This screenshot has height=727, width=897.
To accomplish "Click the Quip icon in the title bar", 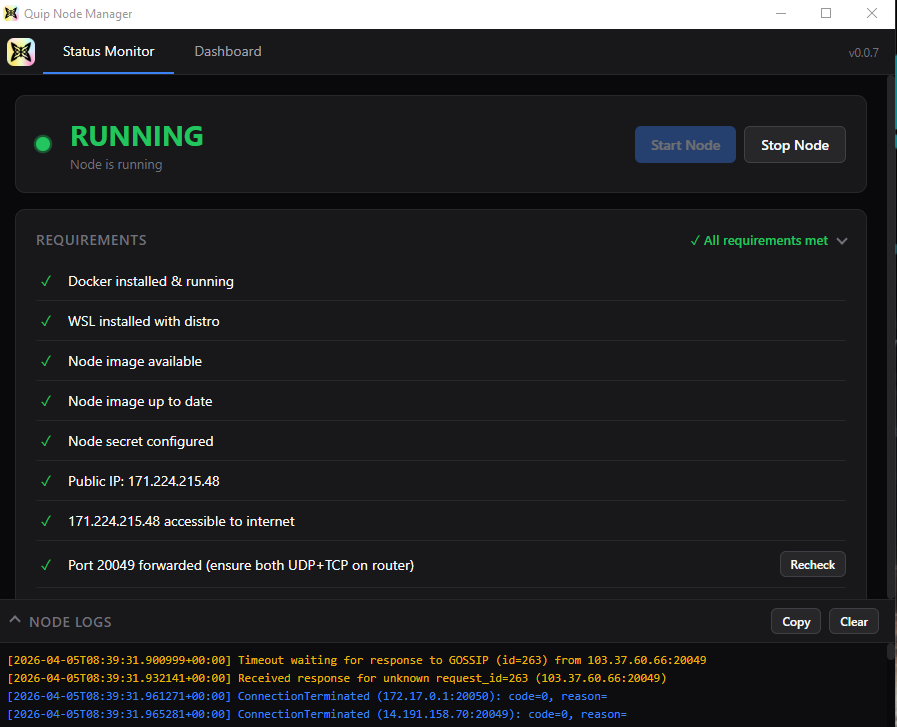I will (11, 13).
